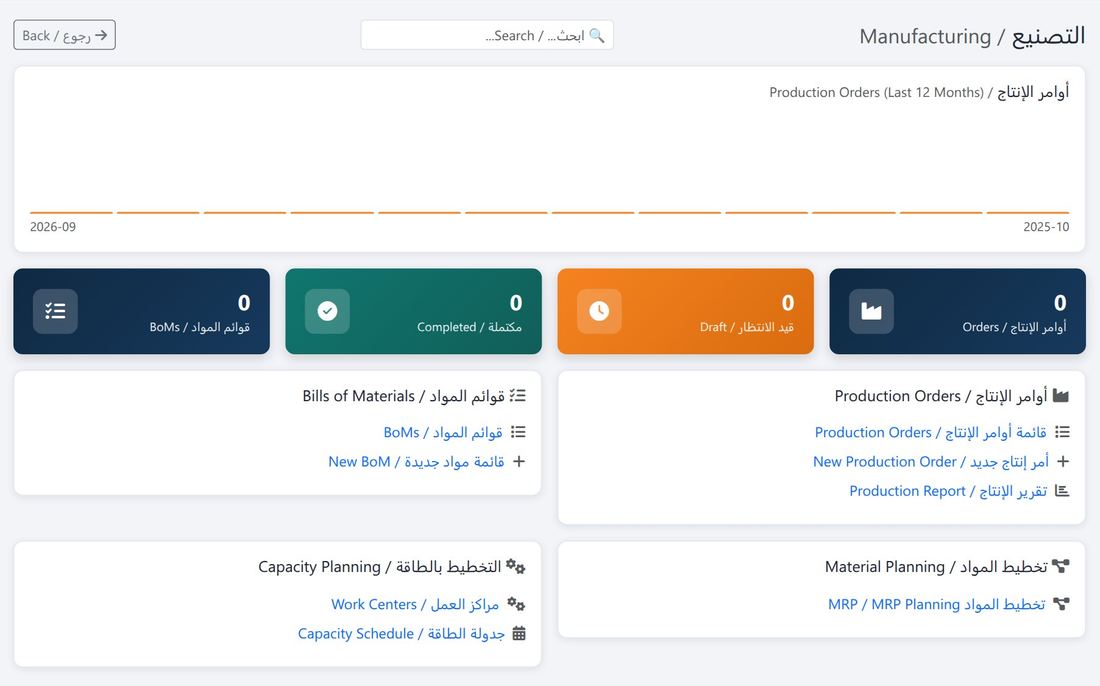Click the Manufacturing / التصنيع page title
Viewport: 1100px width, 686px height.
(972, 36)
